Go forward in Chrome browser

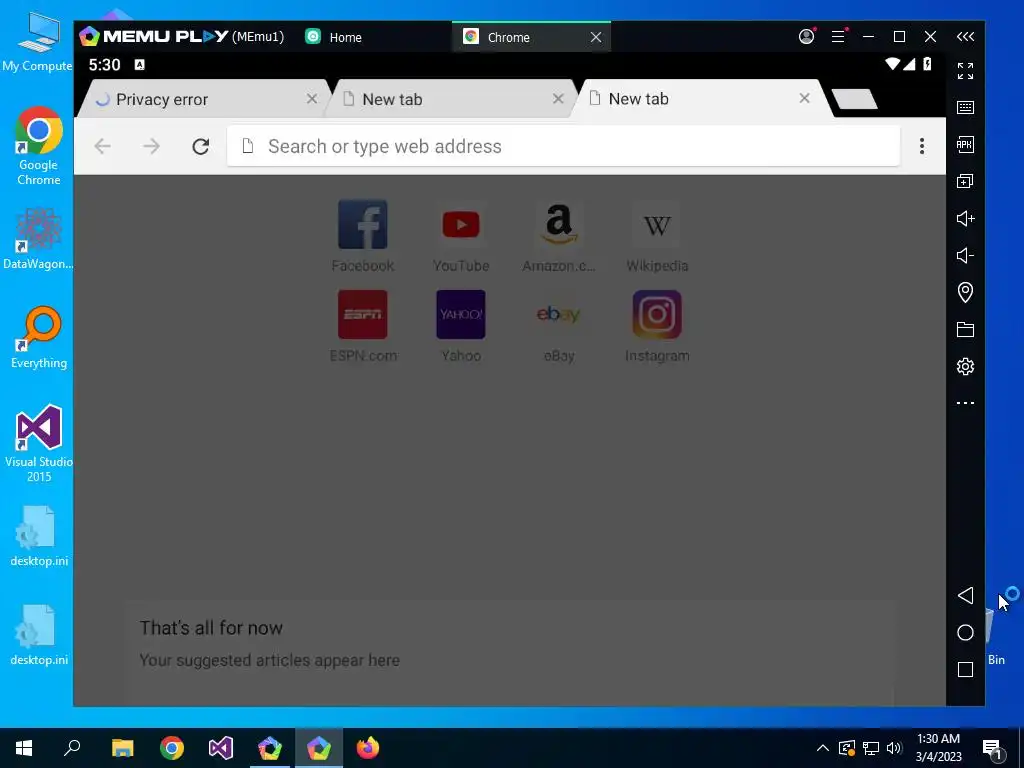click(x=152, y=146)
